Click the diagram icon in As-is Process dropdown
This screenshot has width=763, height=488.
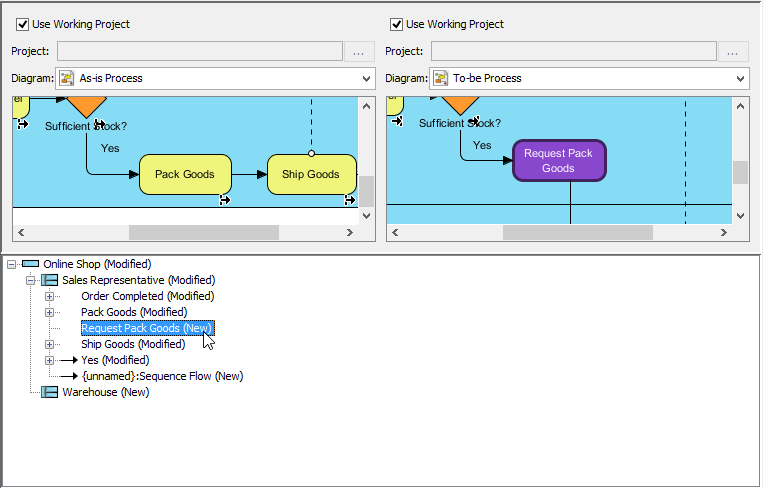67,78
